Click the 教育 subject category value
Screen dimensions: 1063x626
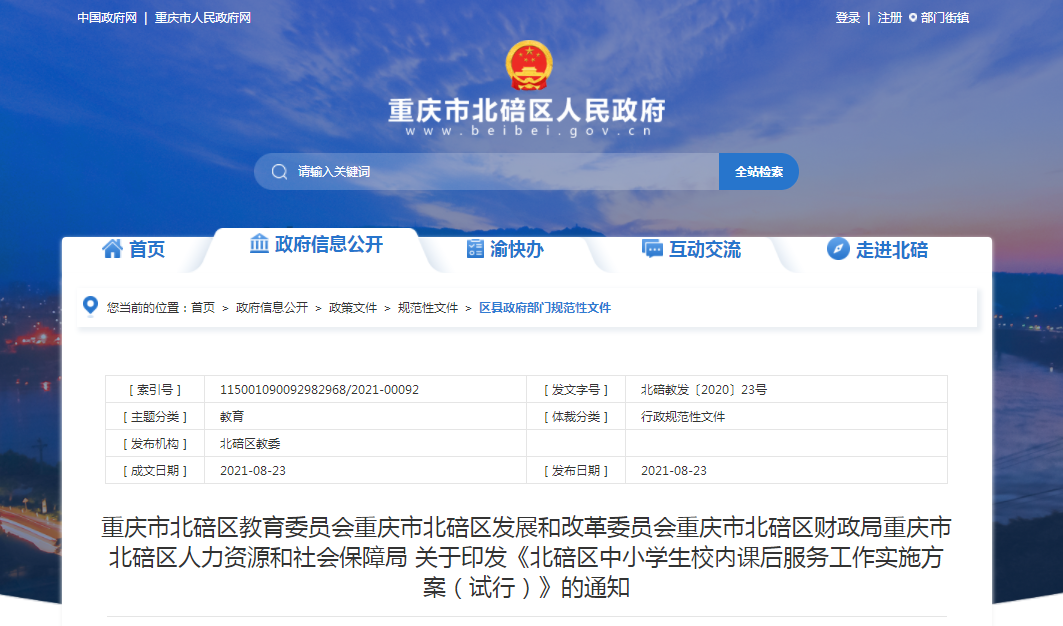(232, 416)
